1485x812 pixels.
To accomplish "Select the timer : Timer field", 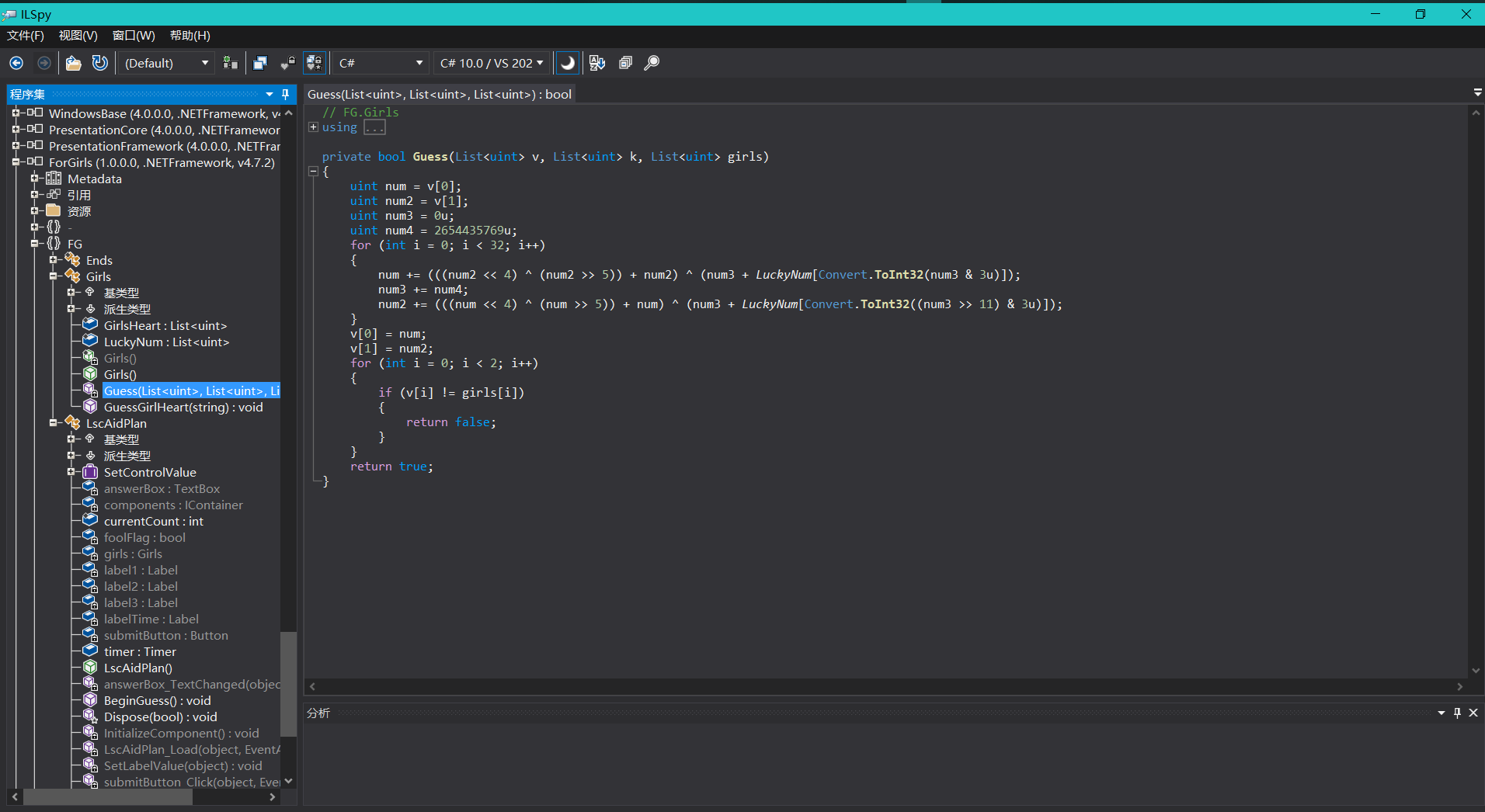I will point(140,651).
